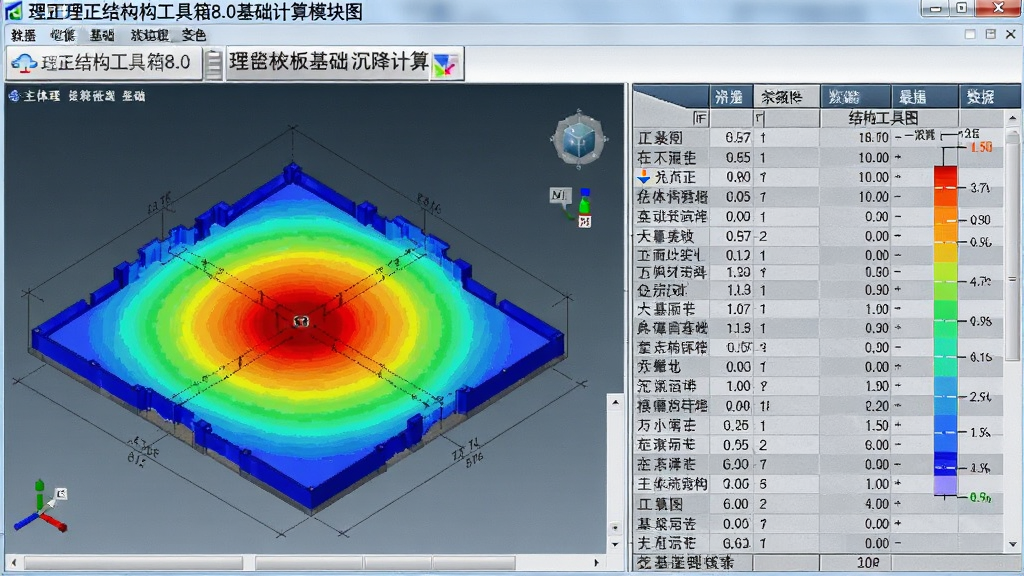Screen dimensions: 1024x576
Task: Click the toolbar grip handle between the two toolbar buttons
Action: [213, 64]
